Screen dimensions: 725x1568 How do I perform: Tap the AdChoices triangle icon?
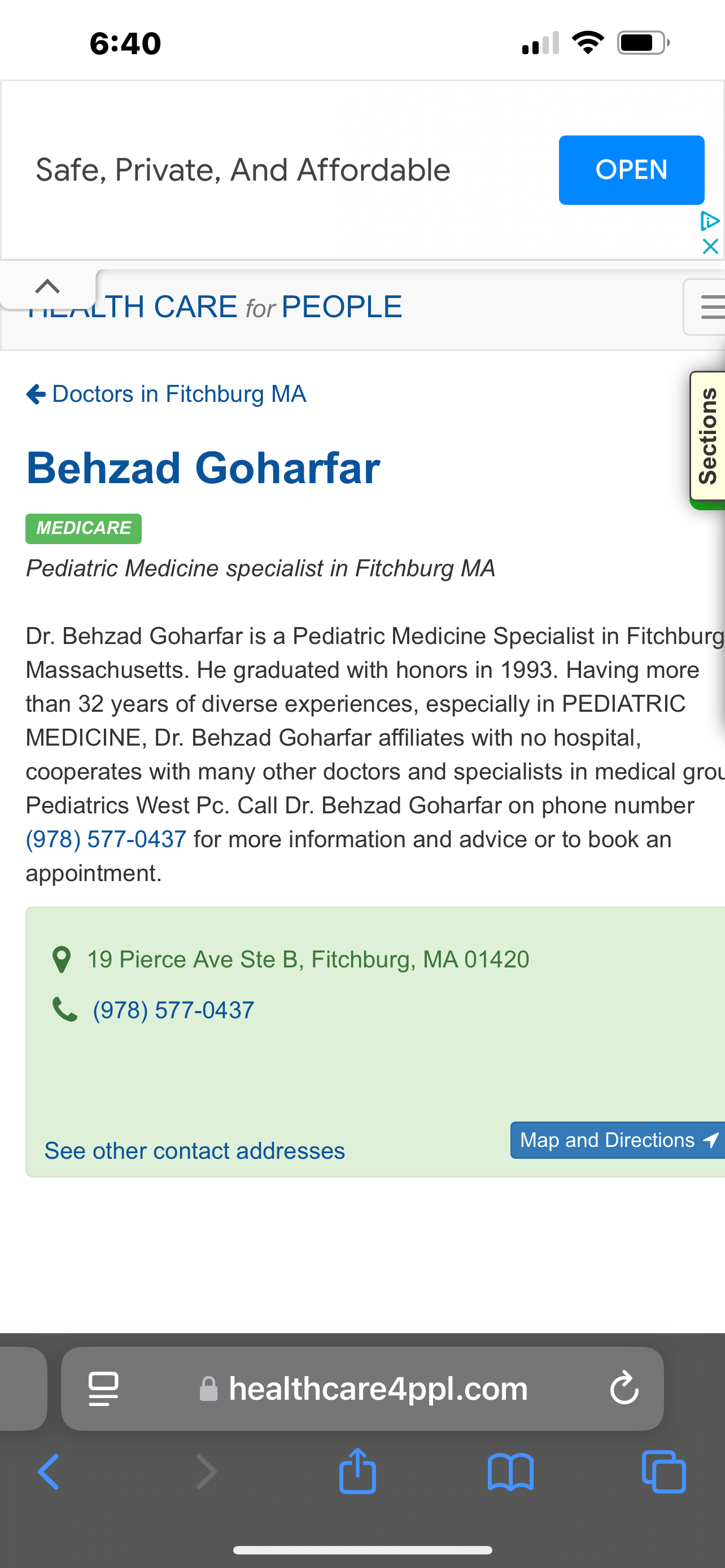click(x=710, y=220)
